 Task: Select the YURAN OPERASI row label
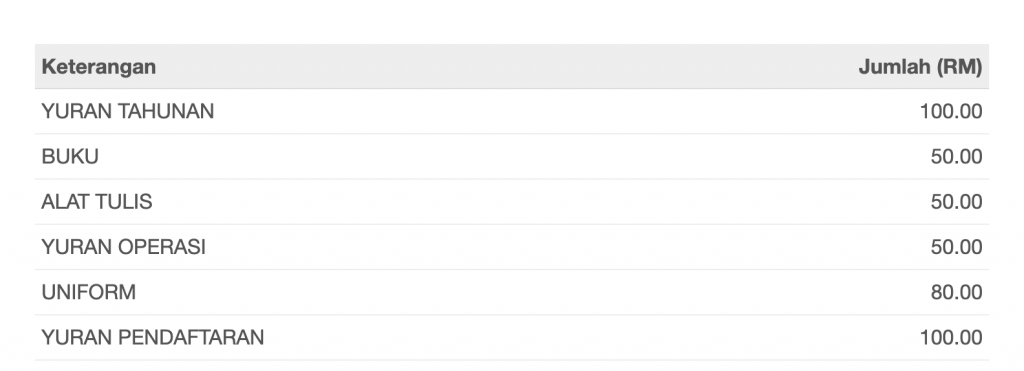point(123,247)
